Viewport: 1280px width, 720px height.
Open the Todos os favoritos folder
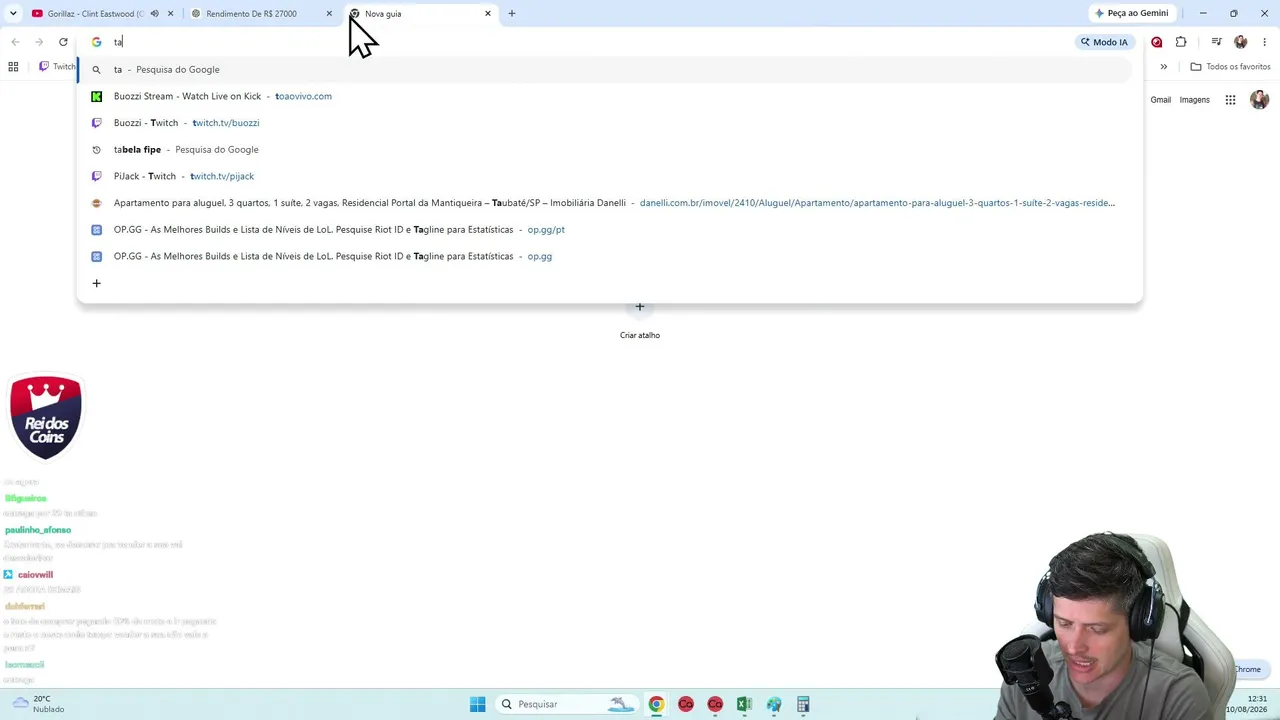1230,67
